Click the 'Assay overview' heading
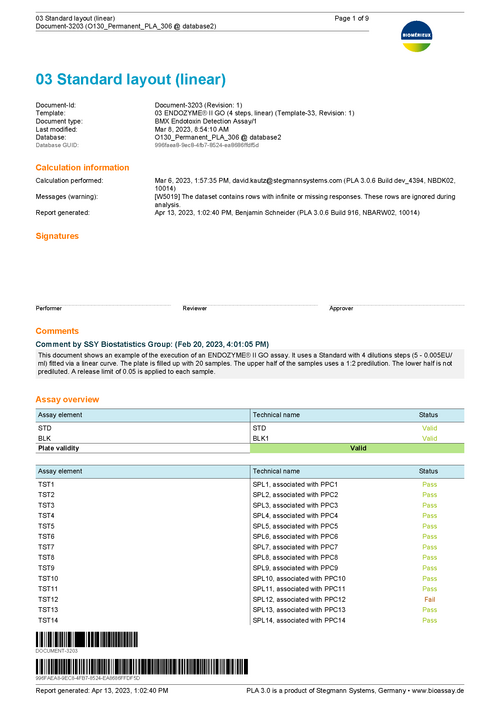 click(67, 400)
